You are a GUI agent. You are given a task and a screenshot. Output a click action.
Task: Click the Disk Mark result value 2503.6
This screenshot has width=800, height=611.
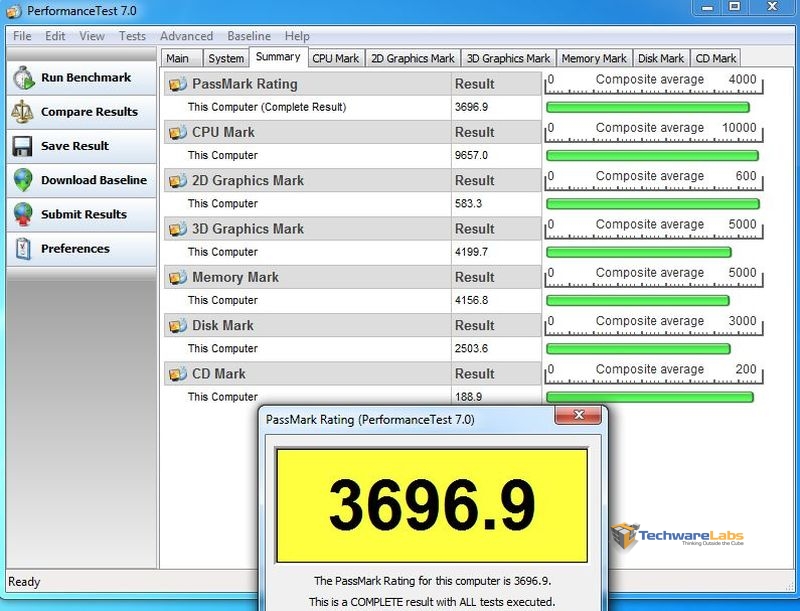click(x=471, y=349)
